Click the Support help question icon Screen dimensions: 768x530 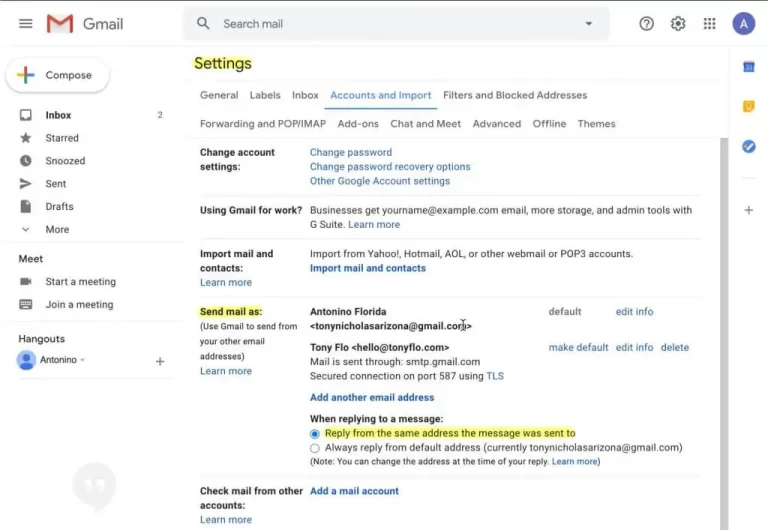[x=646, y=23]
